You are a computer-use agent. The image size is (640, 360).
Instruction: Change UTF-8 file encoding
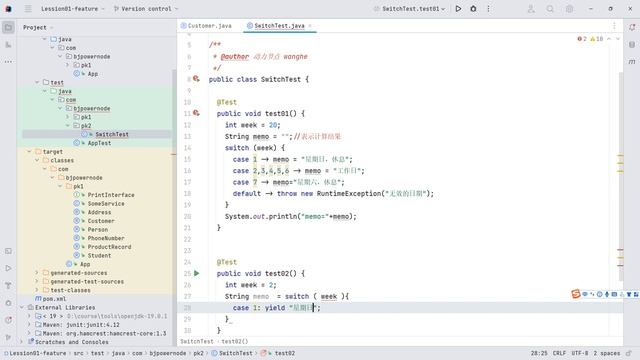click(580, 353)
